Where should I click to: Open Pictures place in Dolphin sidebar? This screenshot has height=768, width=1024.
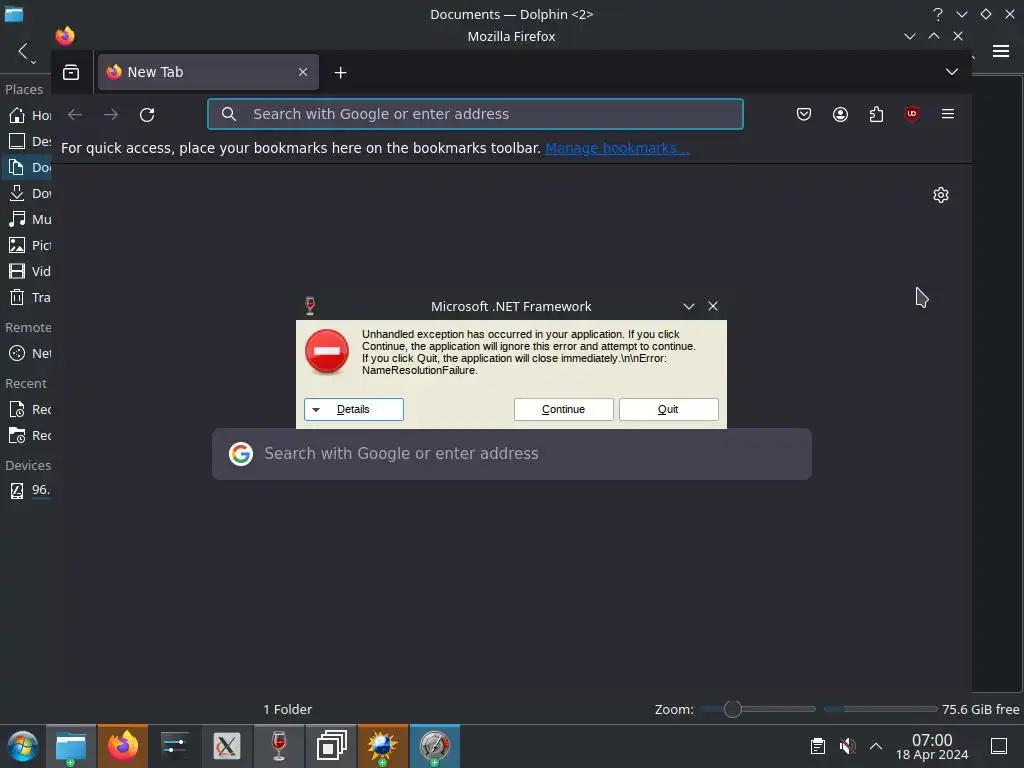[29, 246]
